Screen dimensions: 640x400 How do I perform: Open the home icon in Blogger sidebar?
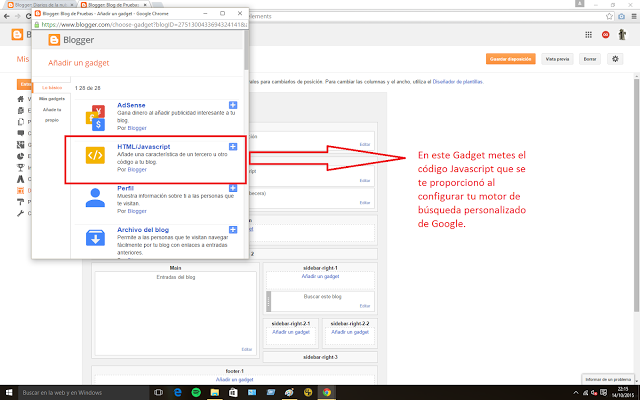point(20,99)
